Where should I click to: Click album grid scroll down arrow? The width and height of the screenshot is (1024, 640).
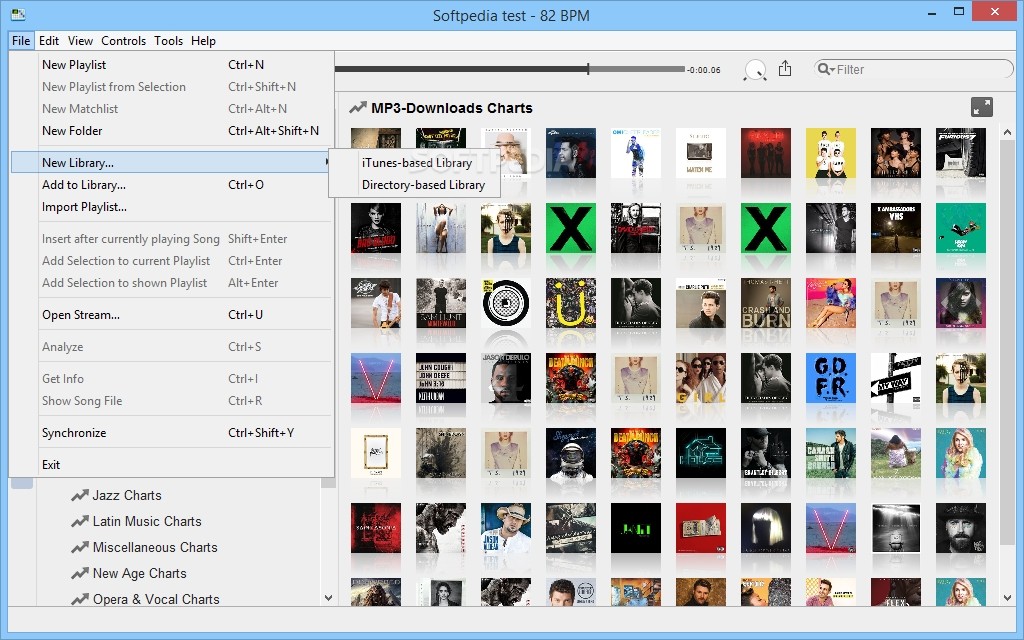point(1007,598)
